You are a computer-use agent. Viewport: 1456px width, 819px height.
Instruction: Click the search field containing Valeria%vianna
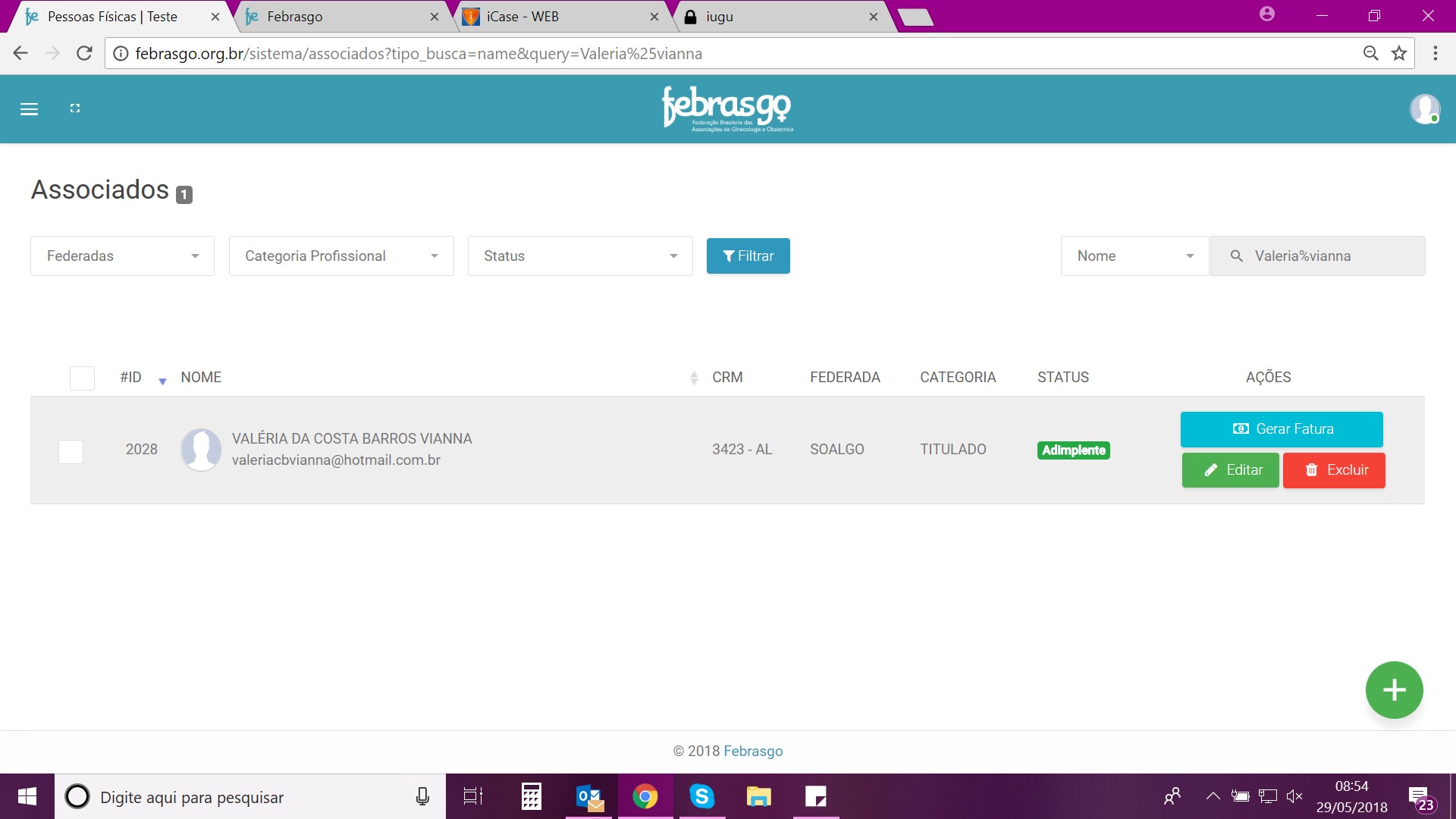click(1327, 256)
